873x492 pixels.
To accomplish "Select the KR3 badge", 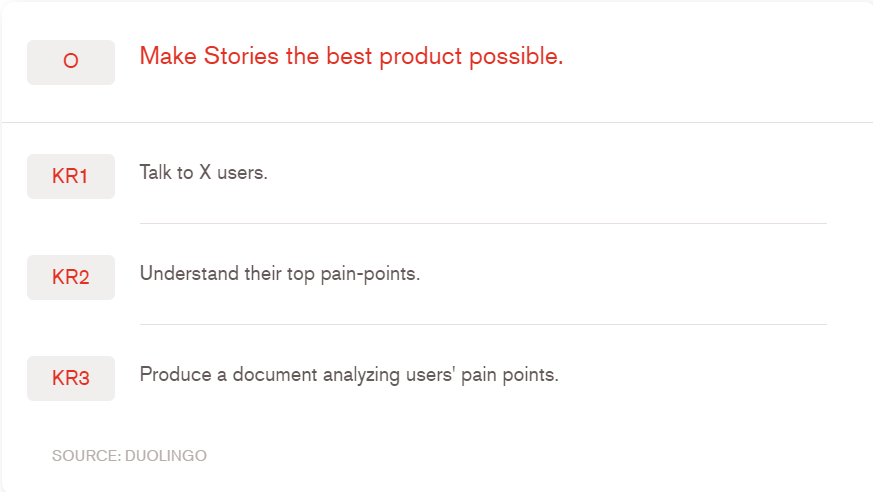I will (x=70, y=379).
